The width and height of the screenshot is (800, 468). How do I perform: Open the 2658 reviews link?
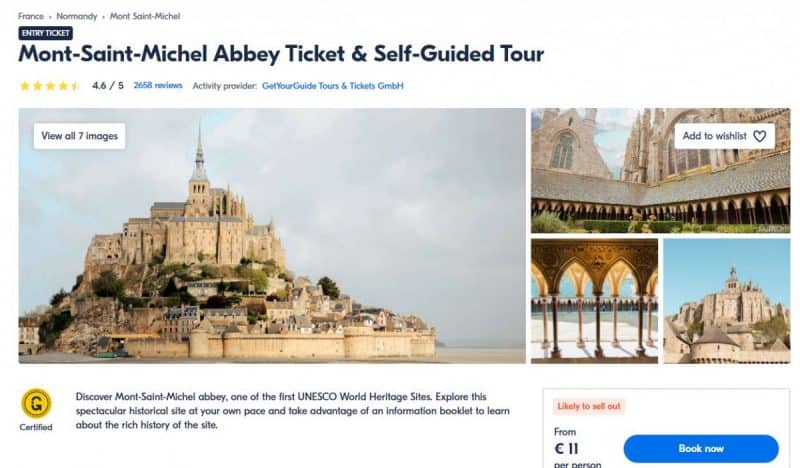(x=158, y=86)
